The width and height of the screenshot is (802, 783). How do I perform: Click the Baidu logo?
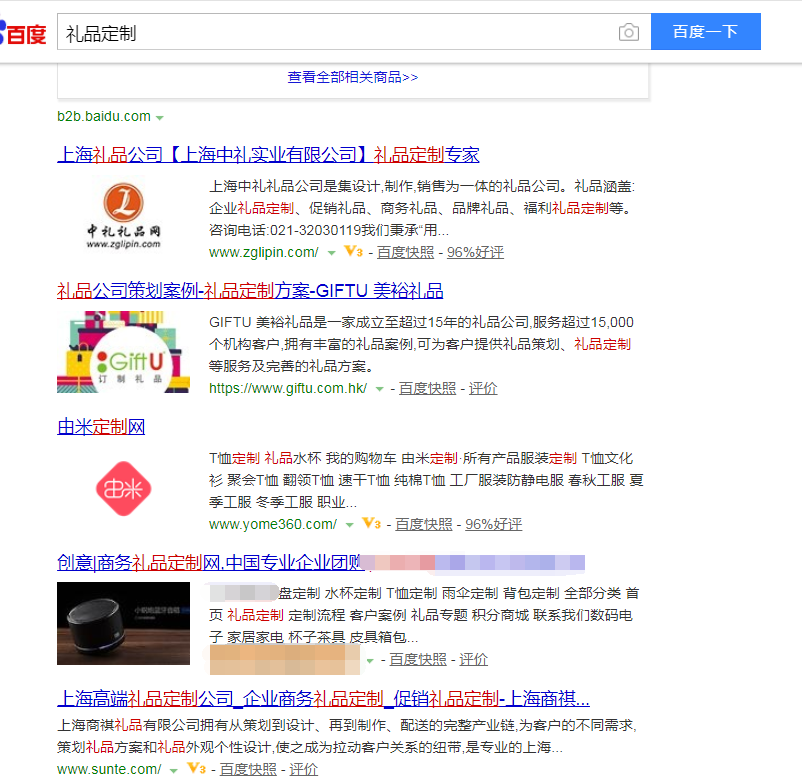point(23,33)
